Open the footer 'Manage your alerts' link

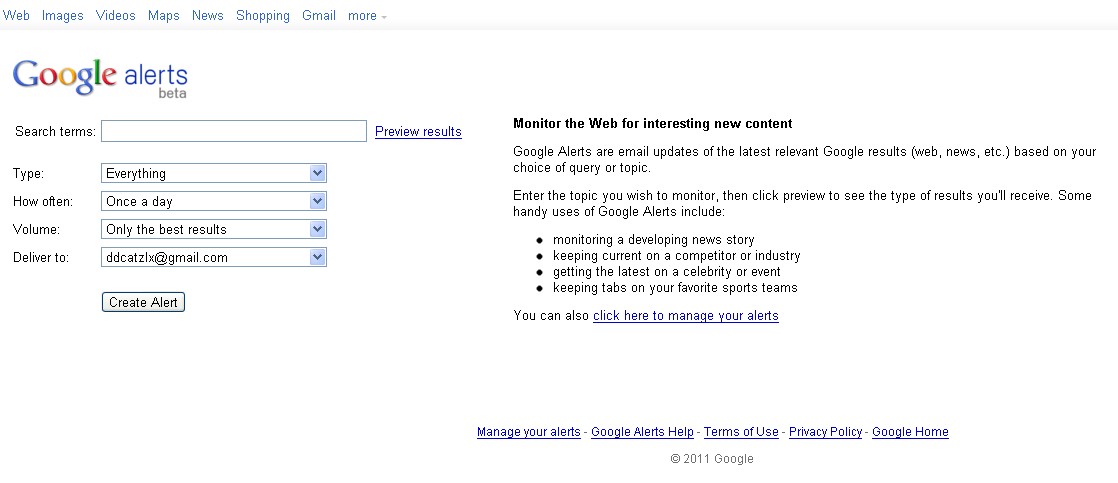(x=529, y=432)
